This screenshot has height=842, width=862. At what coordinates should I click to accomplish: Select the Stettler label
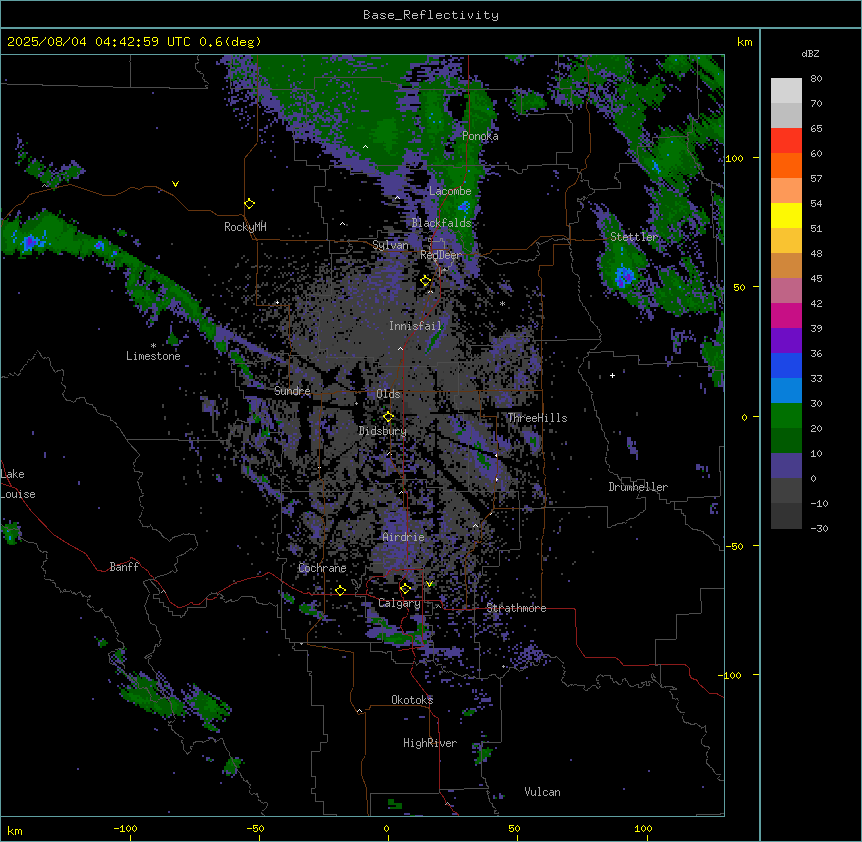pos(634,237)
